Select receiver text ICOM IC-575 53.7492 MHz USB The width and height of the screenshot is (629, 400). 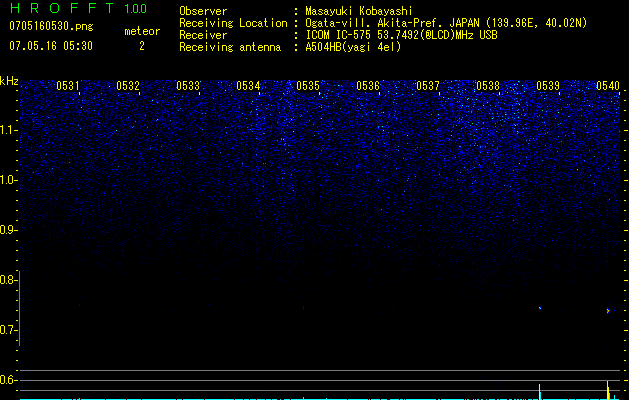click(401, 35)
